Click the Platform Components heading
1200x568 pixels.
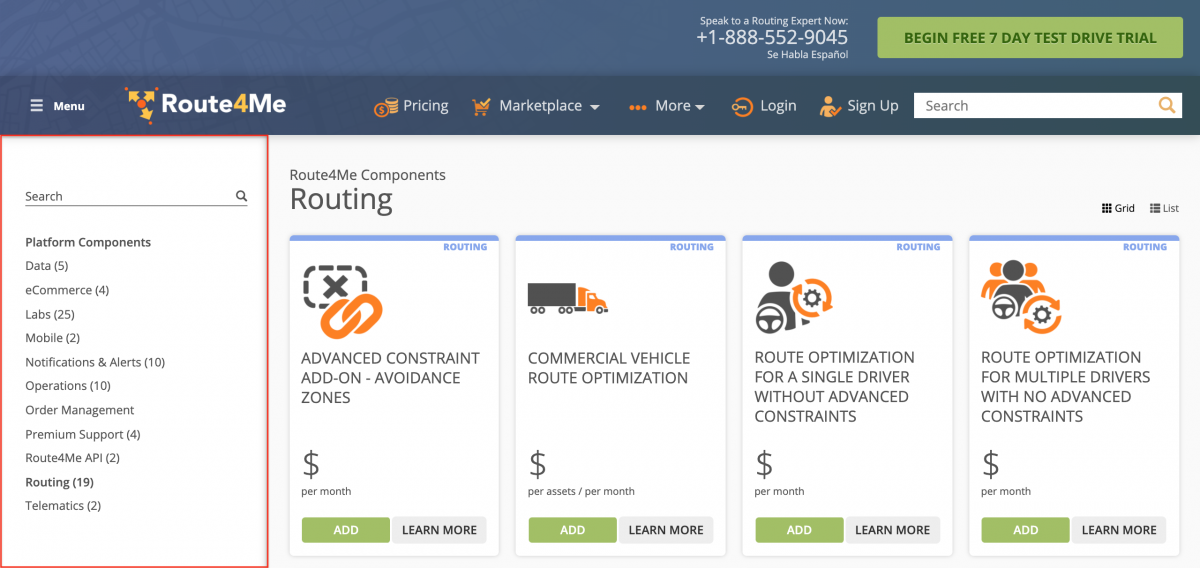[88, 242]
